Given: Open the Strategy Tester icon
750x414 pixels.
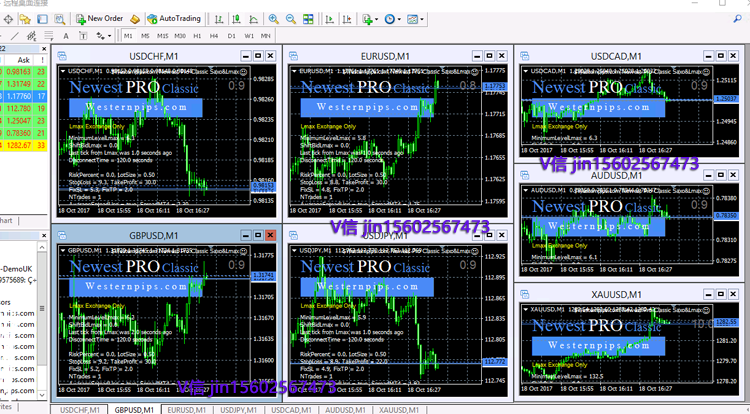Looking at the screenshot, I should tap(59, 19).
